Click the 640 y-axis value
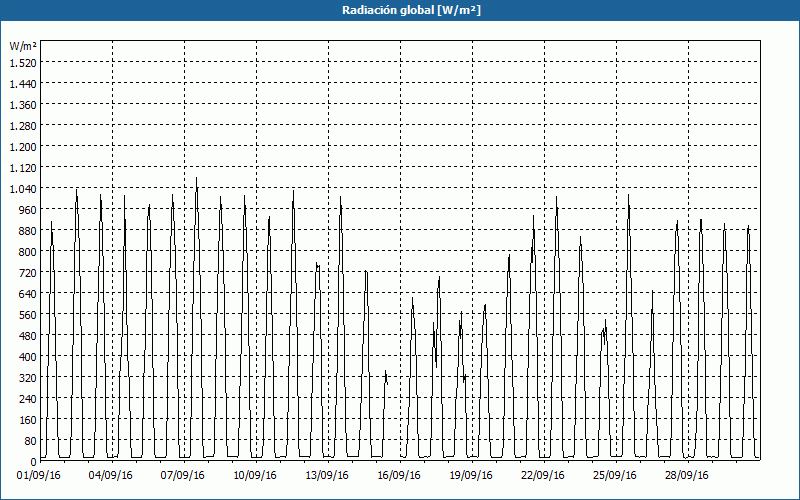The height and width of the screenshot is (500, 800). point(28,294)
